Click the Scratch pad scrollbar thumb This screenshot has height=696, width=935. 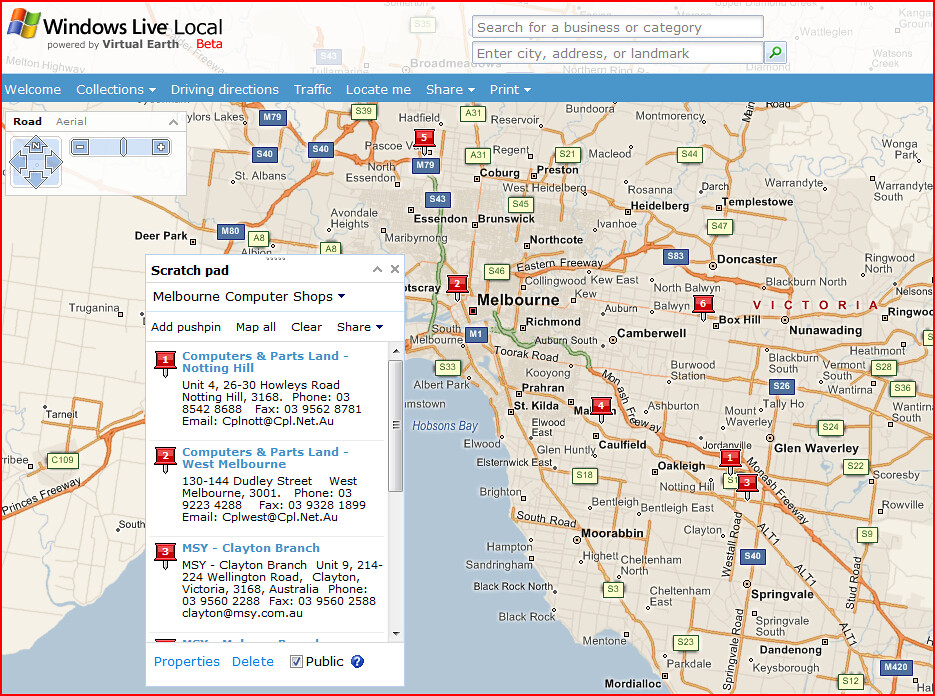point(396,425)
